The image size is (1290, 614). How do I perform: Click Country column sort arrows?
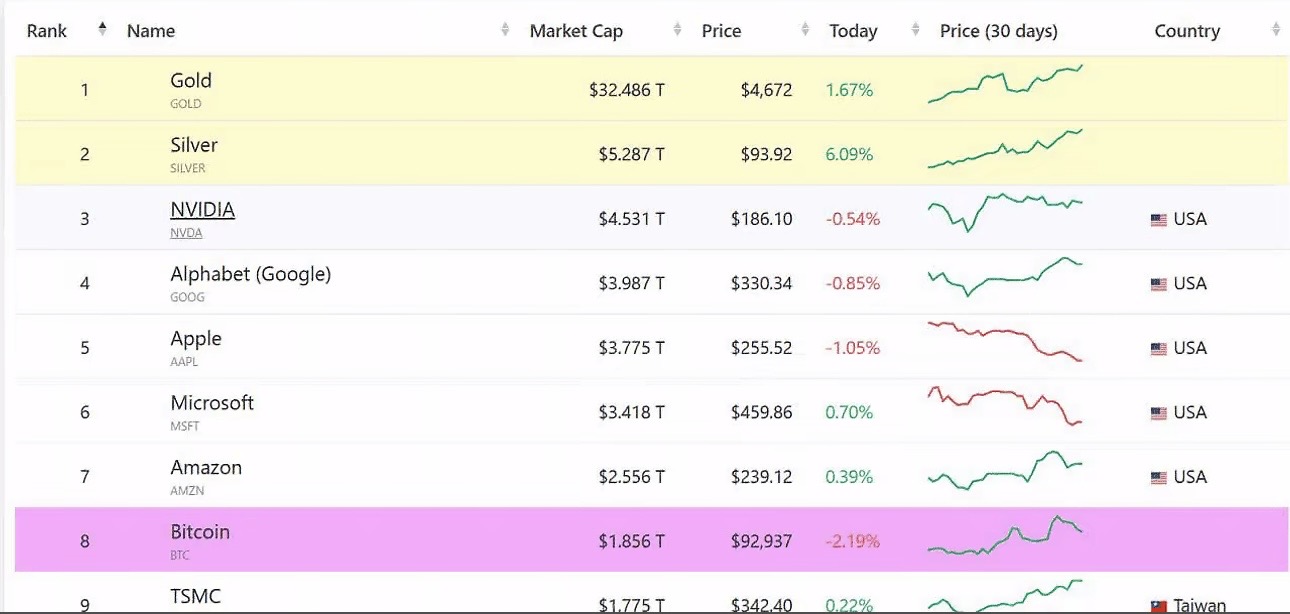1276,31
